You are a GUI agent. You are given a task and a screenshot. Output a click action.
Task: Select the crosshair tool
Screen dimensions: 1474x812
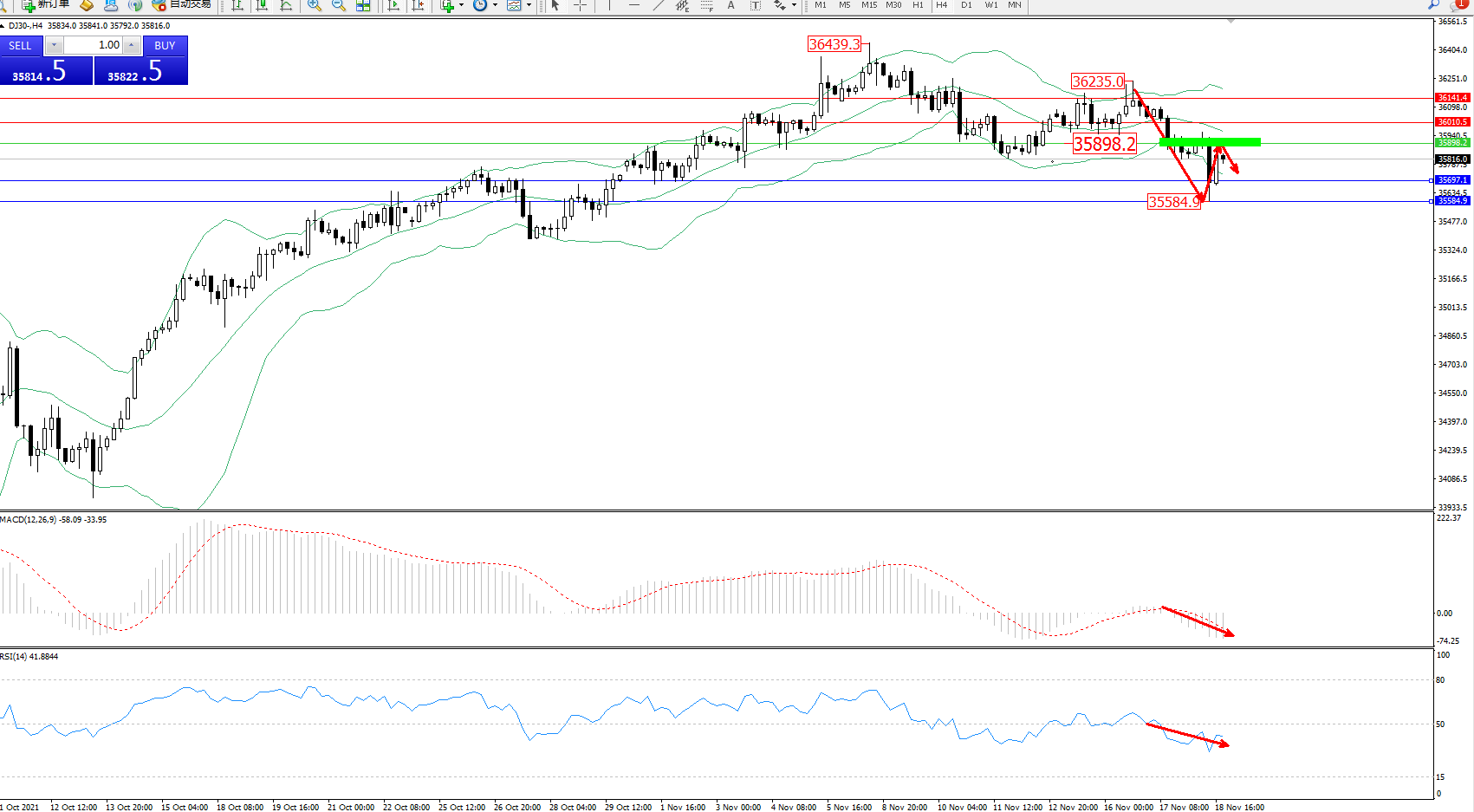tap(580, 5)
